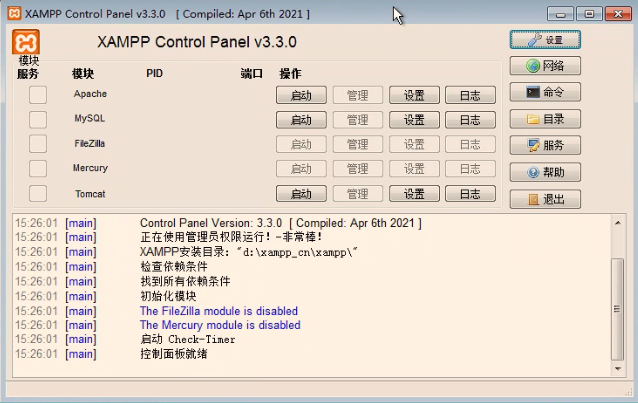Click Mercury 设置 button
The height and width of the screenshot is (403, 638).
click(414, 169)
